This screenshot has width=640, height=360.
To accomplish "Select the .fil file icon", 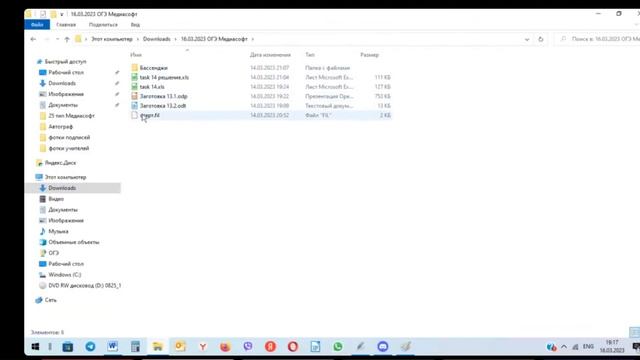I will [134, 115].
